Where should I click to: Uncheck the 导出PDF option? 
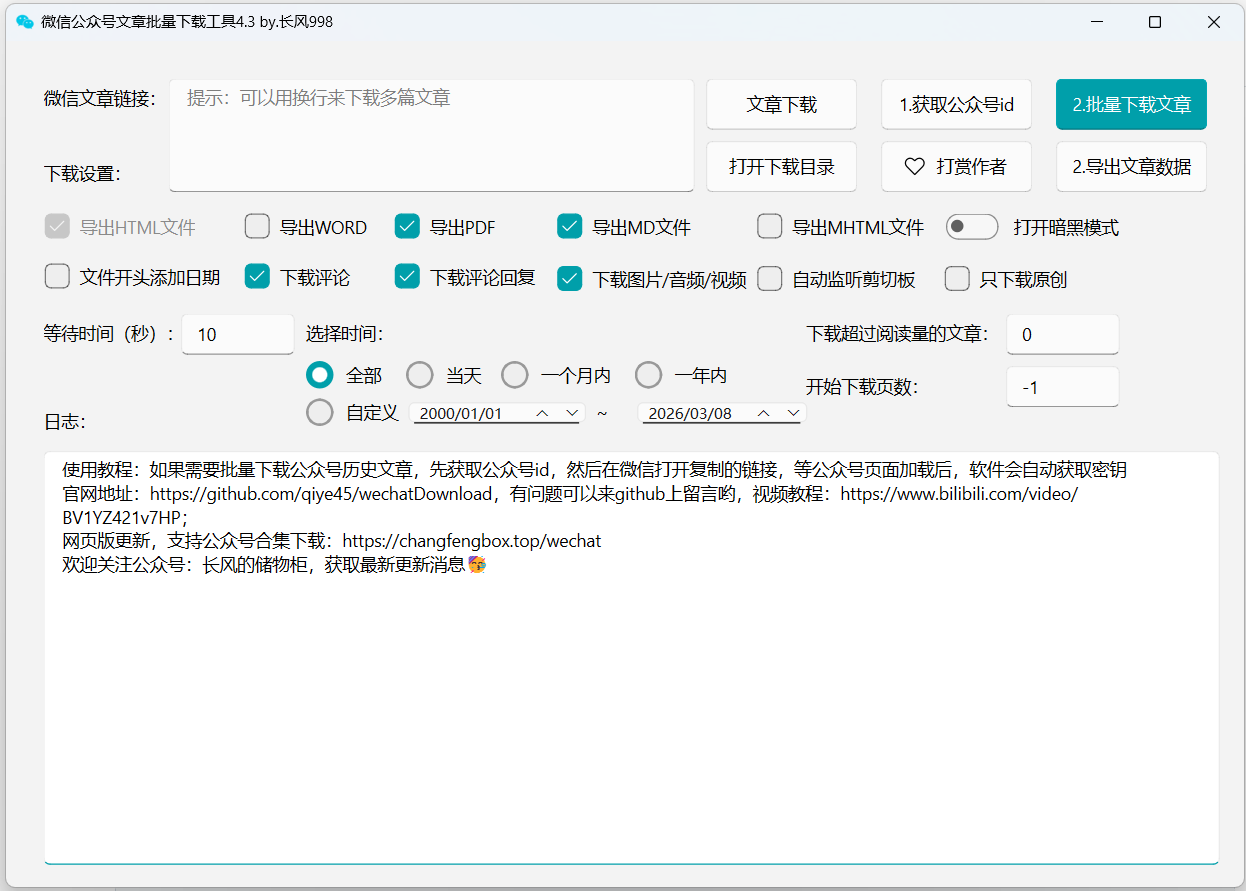click(407, 227)
